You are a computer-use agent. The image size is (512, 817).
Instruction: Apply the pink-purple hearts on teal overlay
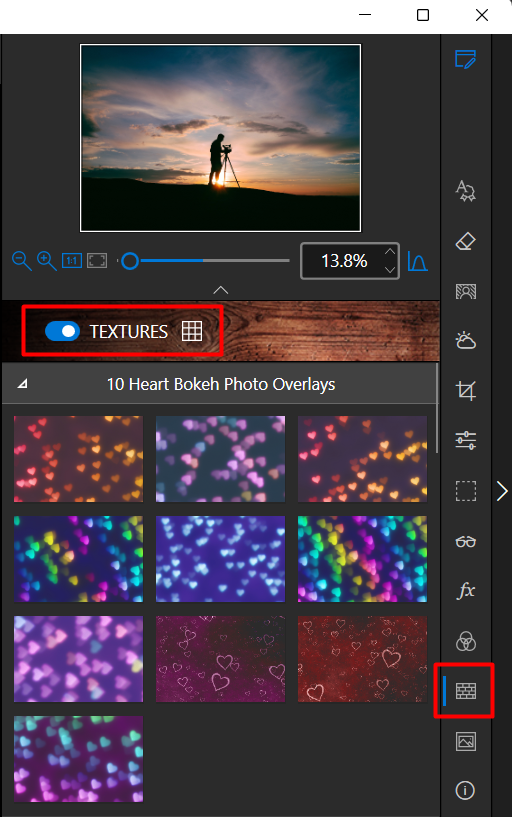[x=220, y=459]
